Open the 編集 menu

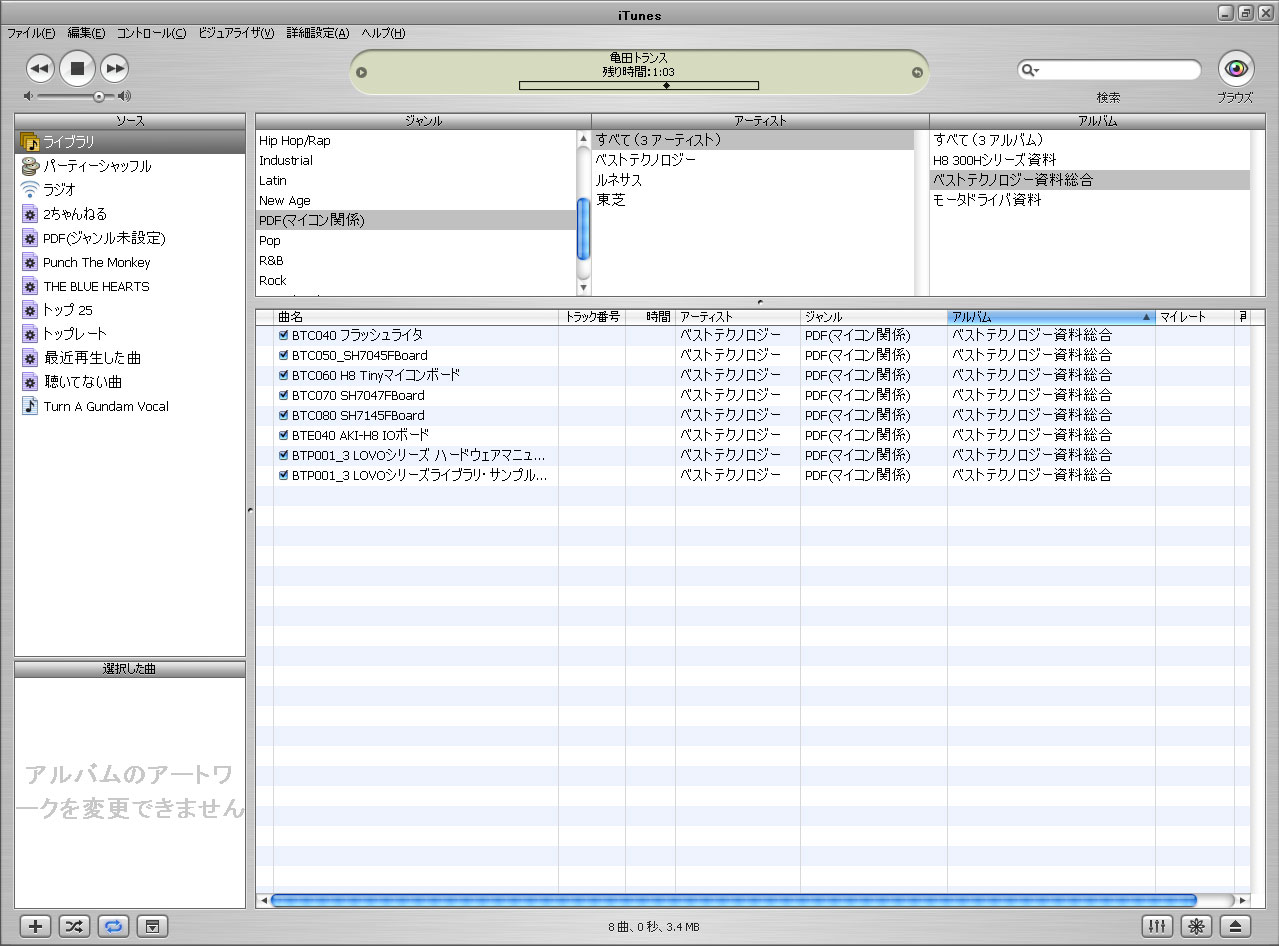(86, 33)
